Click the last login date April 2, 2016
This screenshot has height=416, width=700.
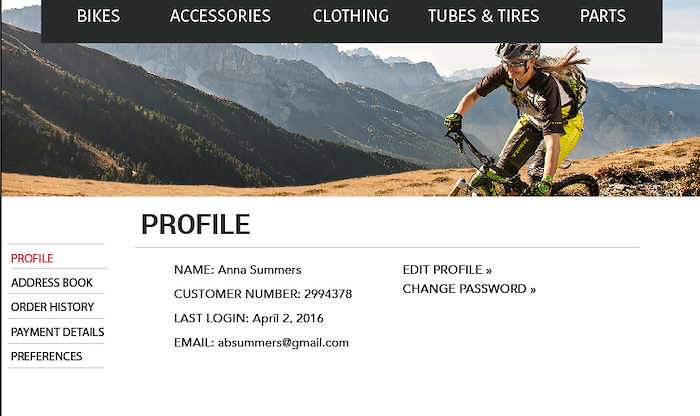(288, 318)
